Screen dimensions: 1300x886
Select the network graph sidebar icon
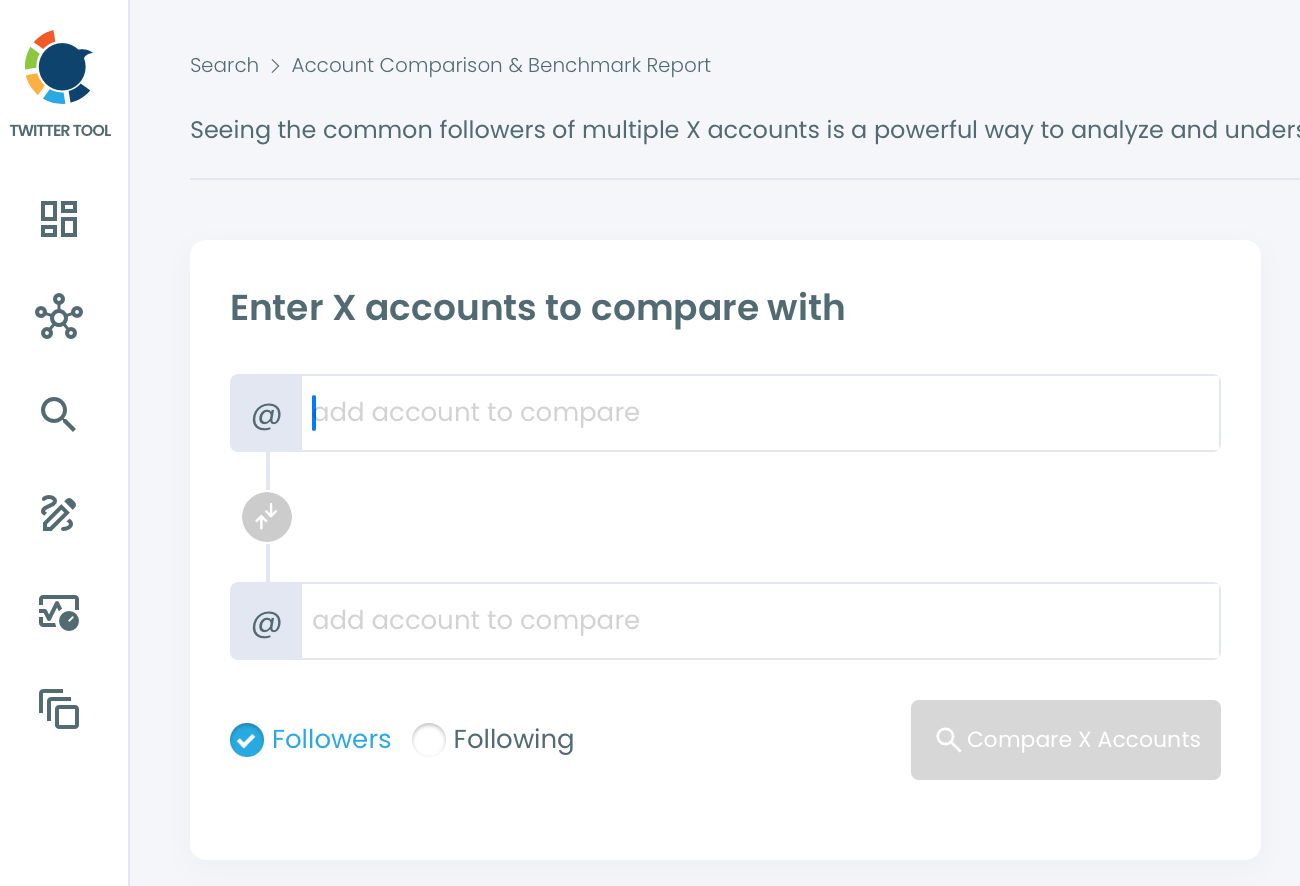click(x=59, y=317)
